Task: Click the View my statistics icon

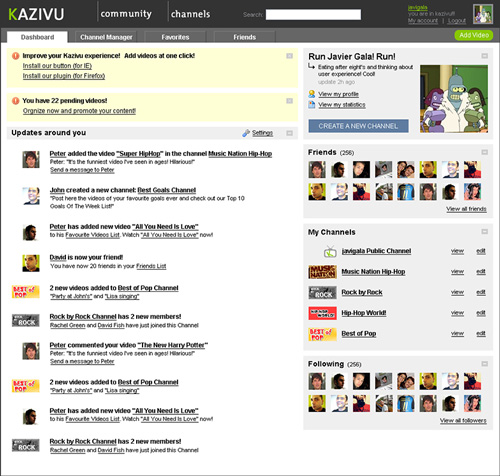Action: (x=312, y=105)
